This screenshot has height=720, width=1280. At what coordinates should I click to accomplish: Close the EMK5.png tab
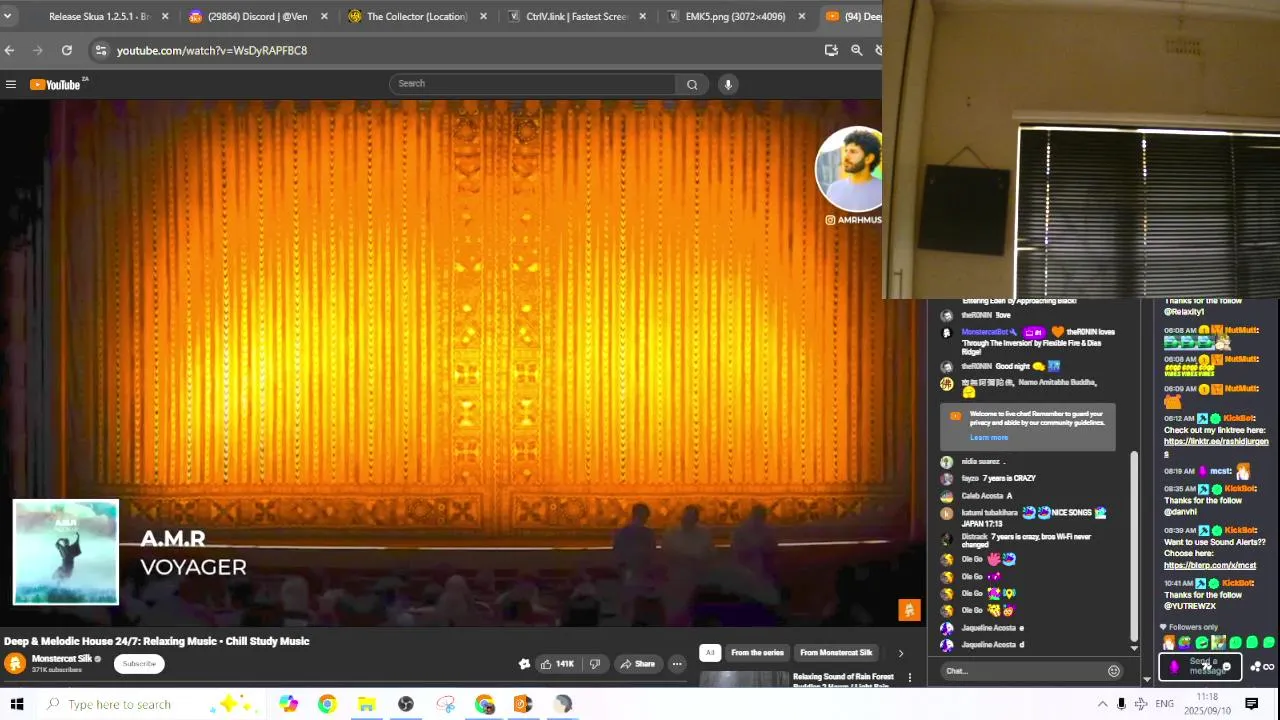tap(801, 16)
